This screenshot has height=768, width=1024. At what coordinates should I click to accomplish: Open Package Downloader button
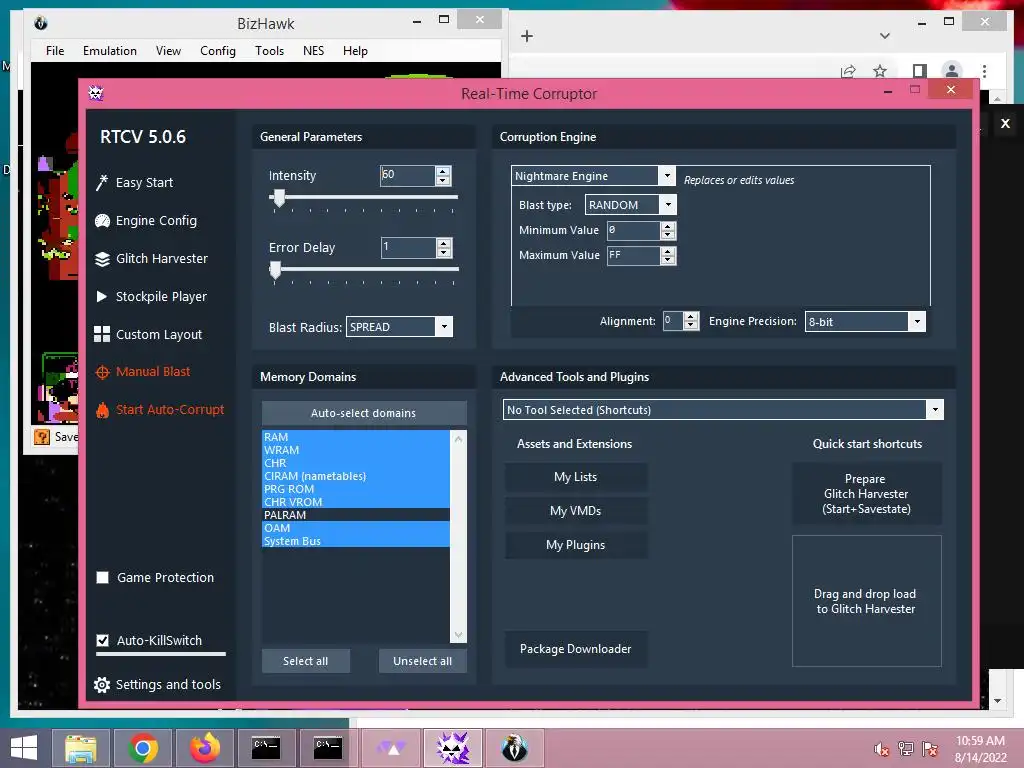575,648
